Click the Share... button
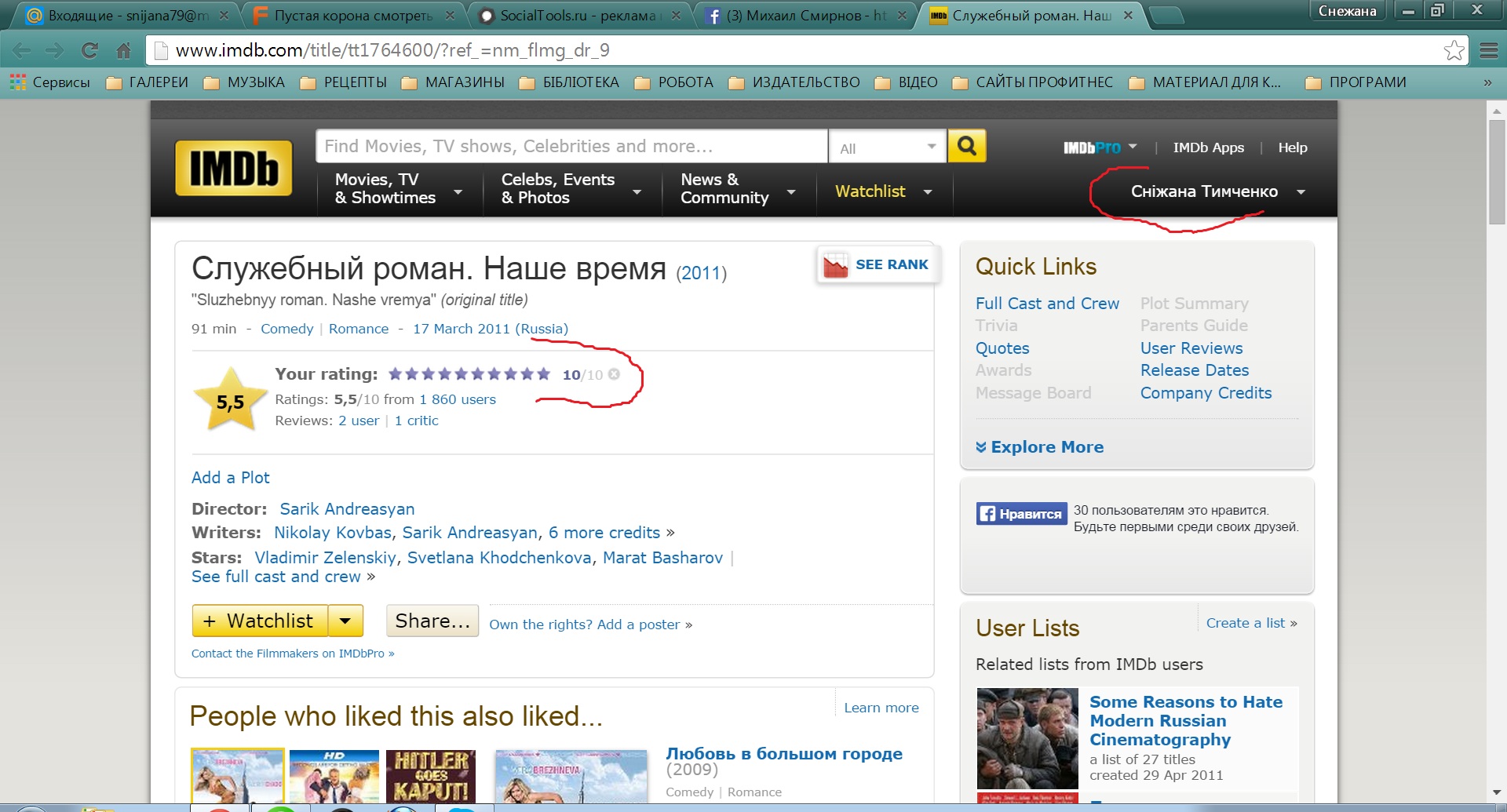 pos(432,621)
